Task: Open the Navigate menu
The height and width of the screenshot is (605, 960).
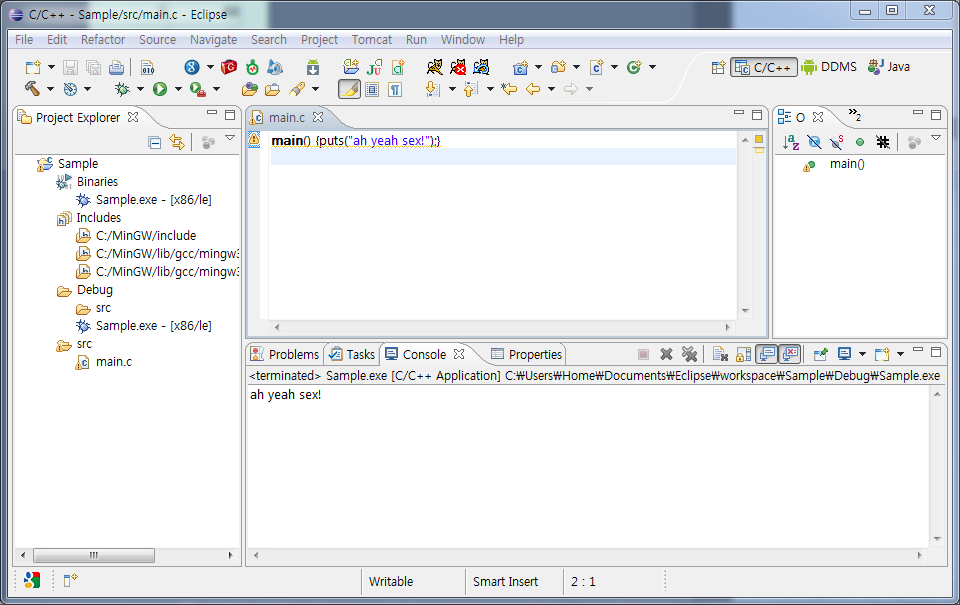Action: click(213, 40)
